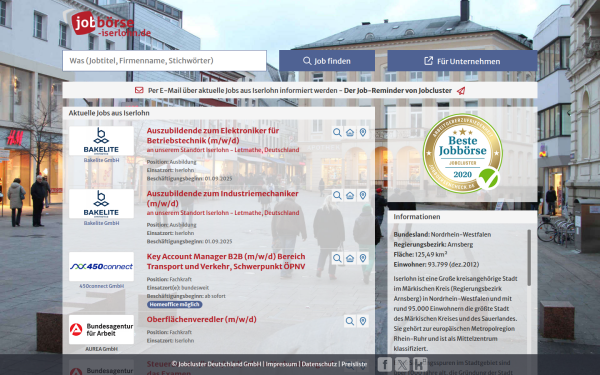
Task: Click the 'Einwohner: 93.799 (dez.2012)' line
Action: point(436,264)
